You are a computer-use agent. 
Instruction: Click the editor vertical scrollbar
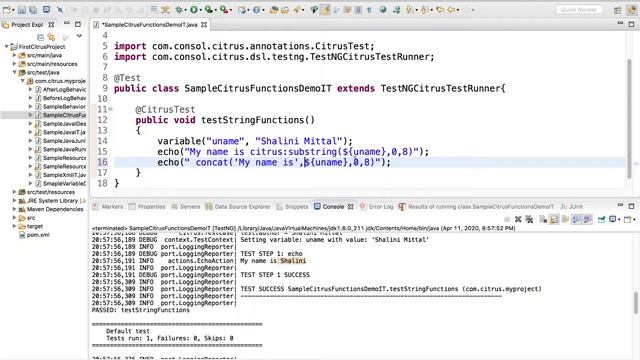pos(629,118)
